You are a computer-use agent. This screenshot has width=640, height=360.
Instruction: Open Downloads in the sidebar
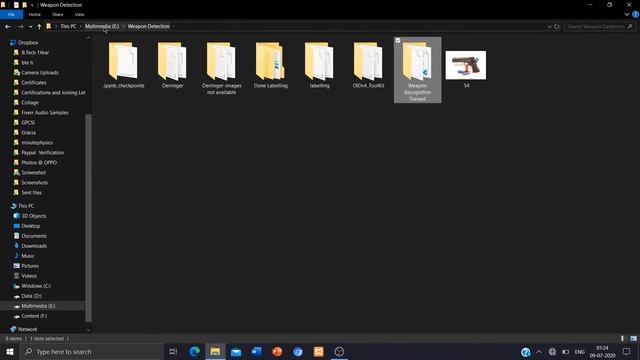point(34,246)
